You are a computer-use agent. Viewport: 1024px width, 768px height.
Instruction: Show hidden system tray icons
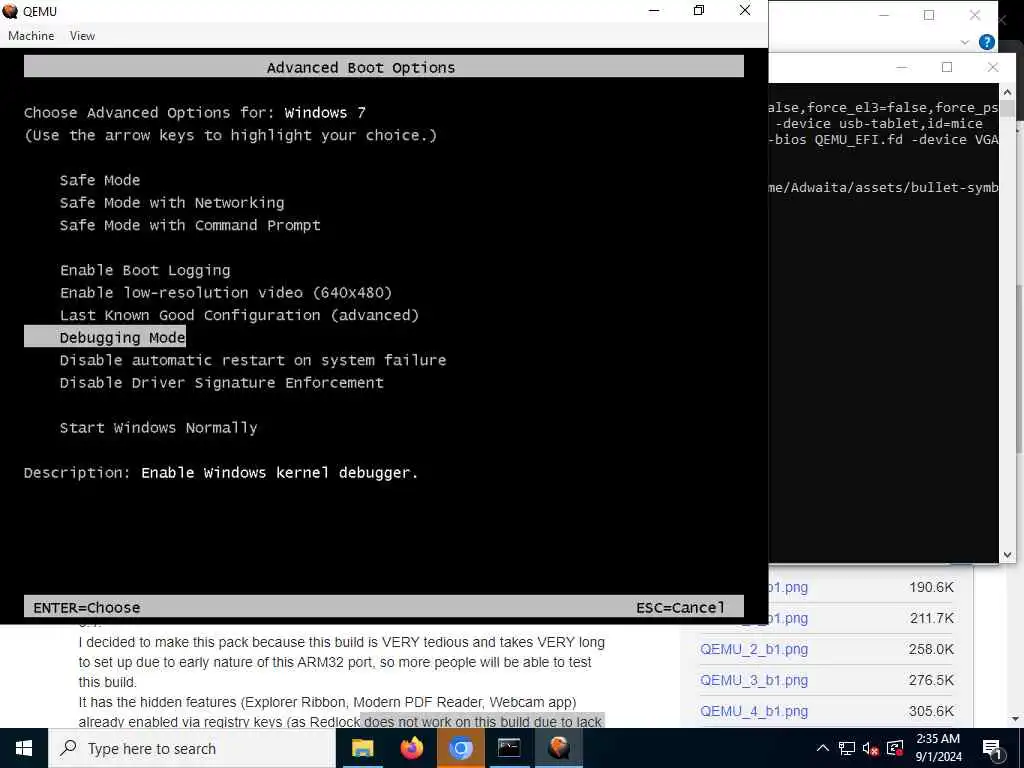coord(823,748)
